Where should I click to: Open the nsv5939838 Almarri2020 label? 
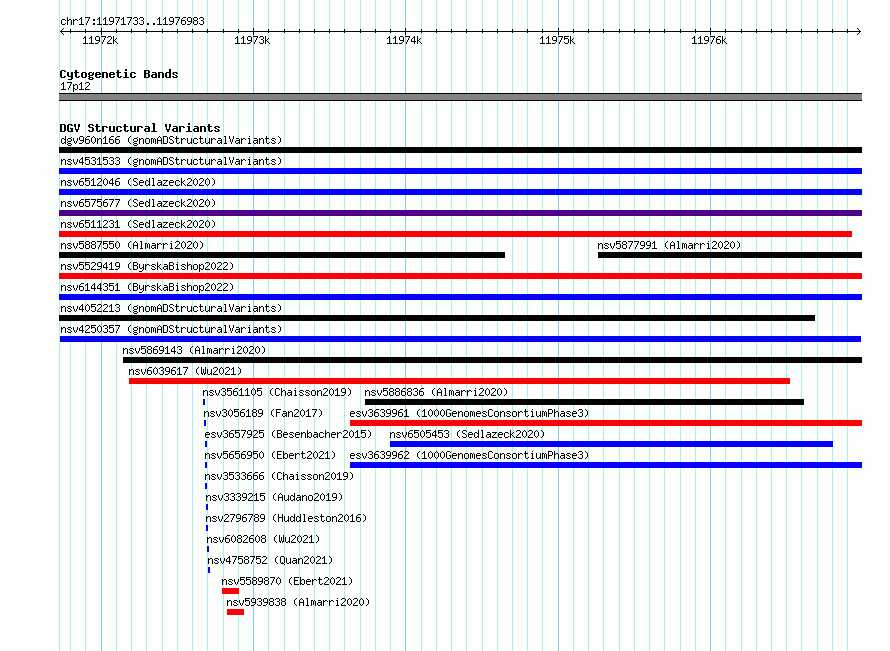click(298, 602)
